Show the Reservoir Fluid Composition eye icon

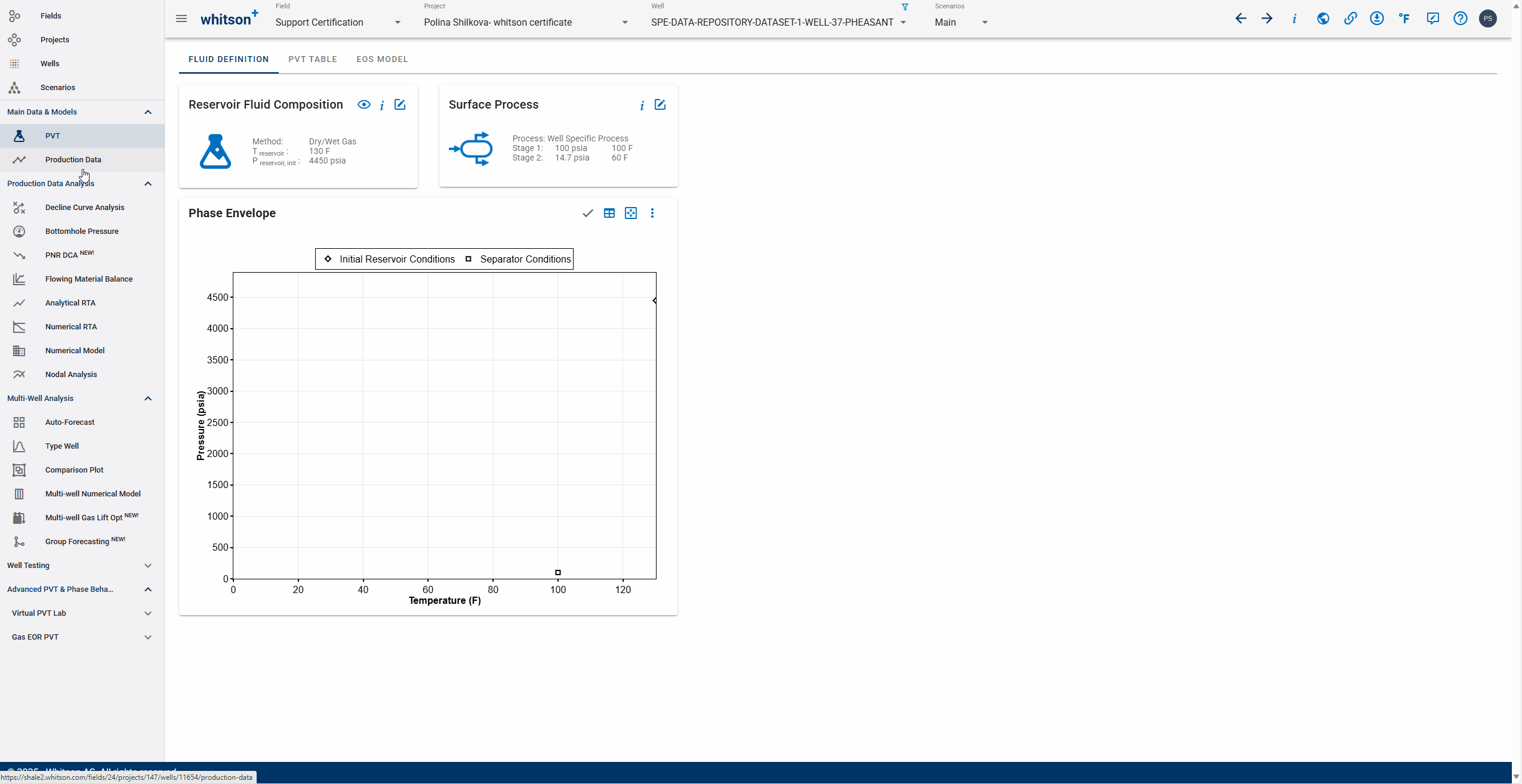click(363, 104)
